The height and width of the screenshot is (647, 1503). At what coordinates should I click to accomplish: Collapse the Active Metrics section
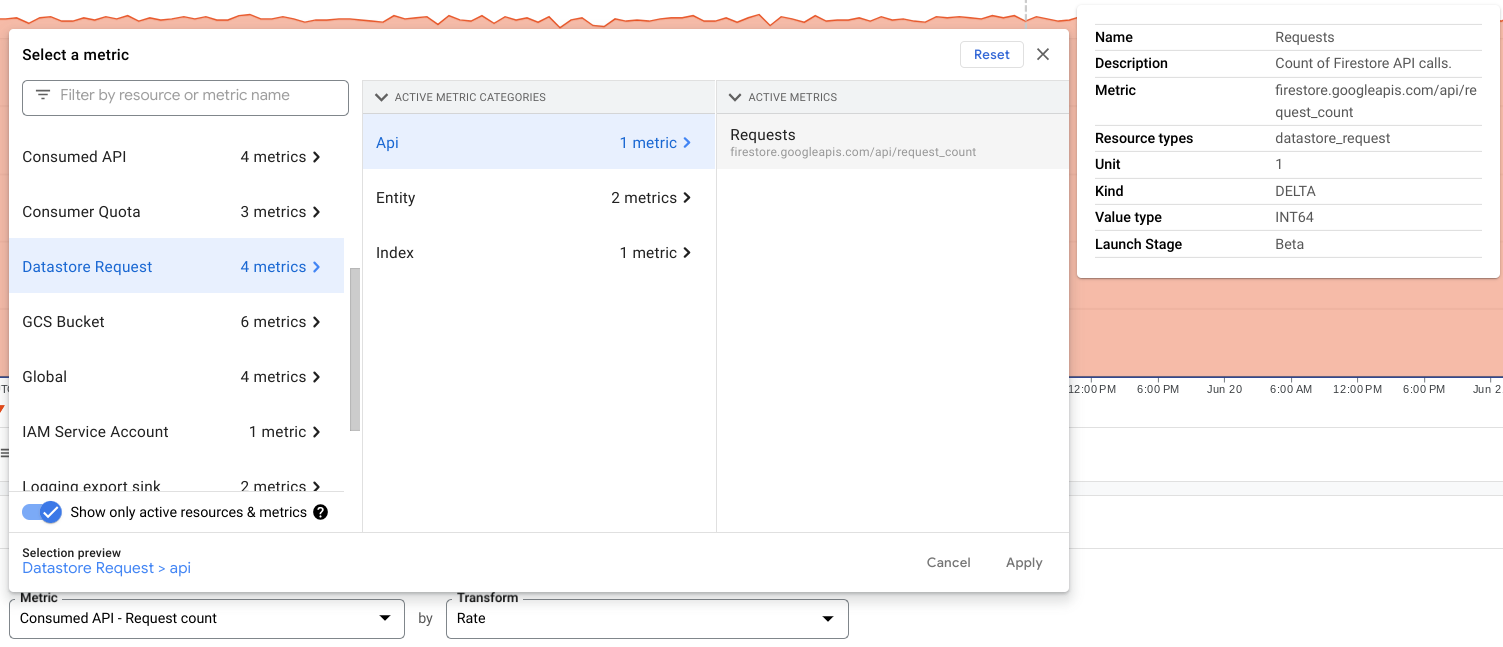pos(735,97)
